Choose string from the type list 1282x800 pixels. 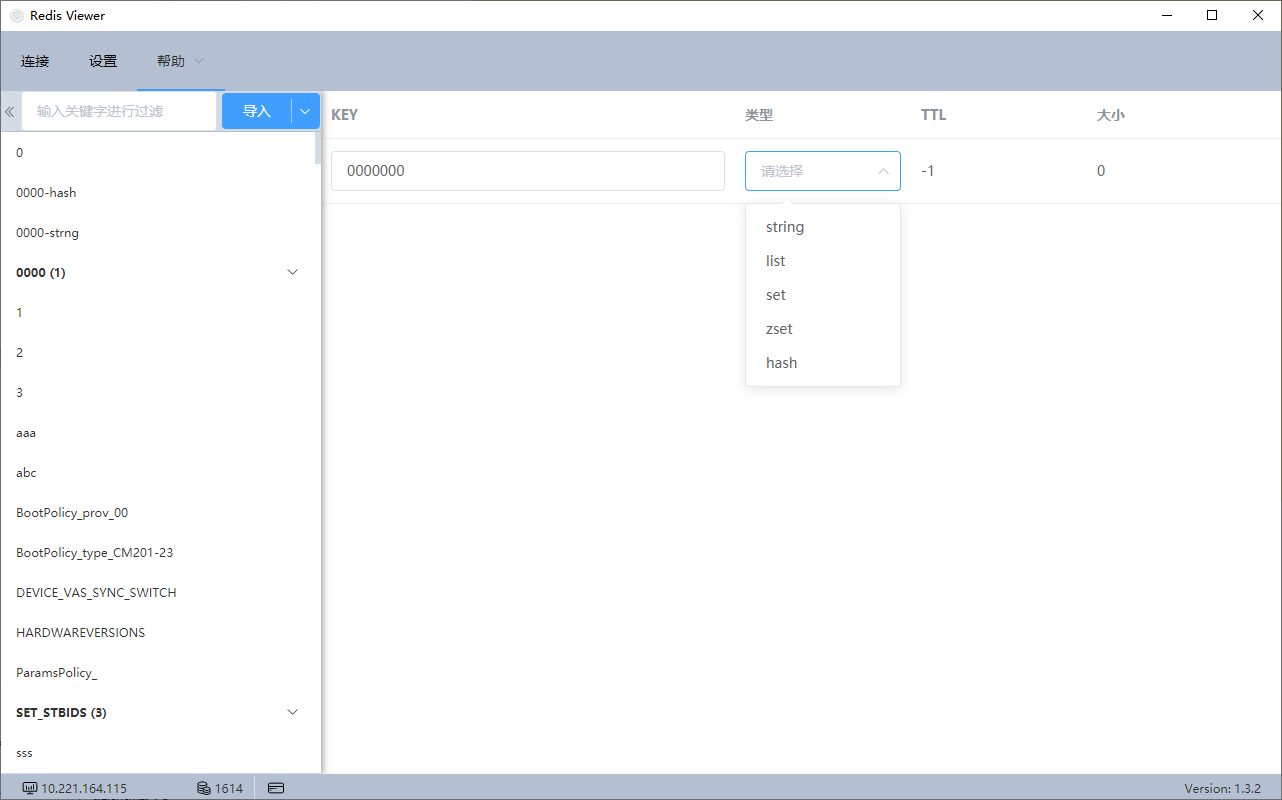click(823, 227)
